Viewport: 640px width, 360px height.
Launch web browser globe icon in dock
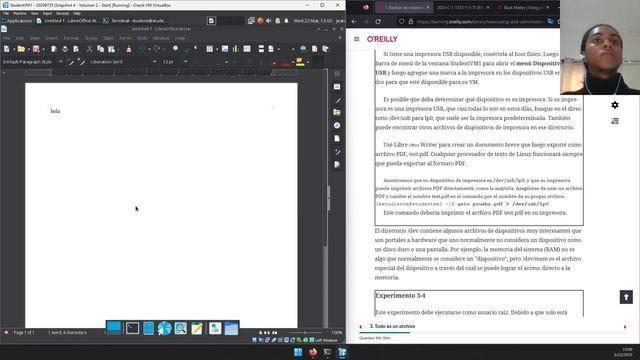click(x=164, y=328)
